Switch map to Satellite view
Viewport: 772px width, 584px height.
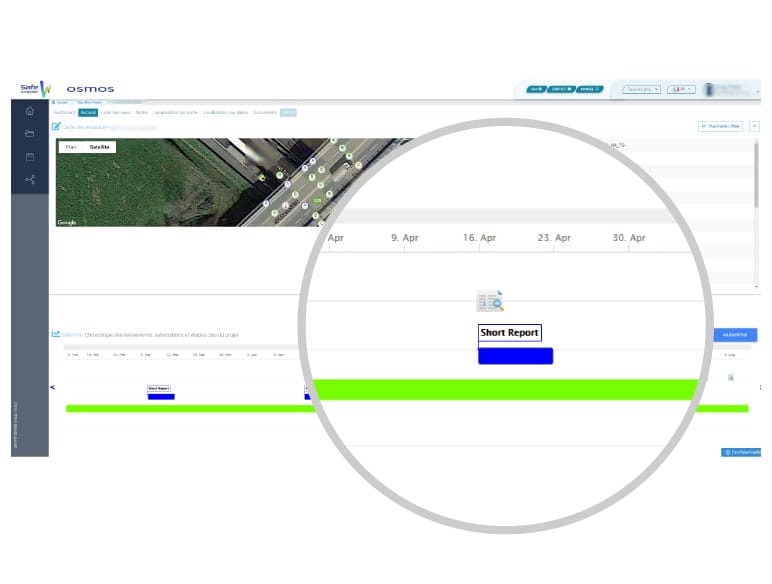point(100,147)
